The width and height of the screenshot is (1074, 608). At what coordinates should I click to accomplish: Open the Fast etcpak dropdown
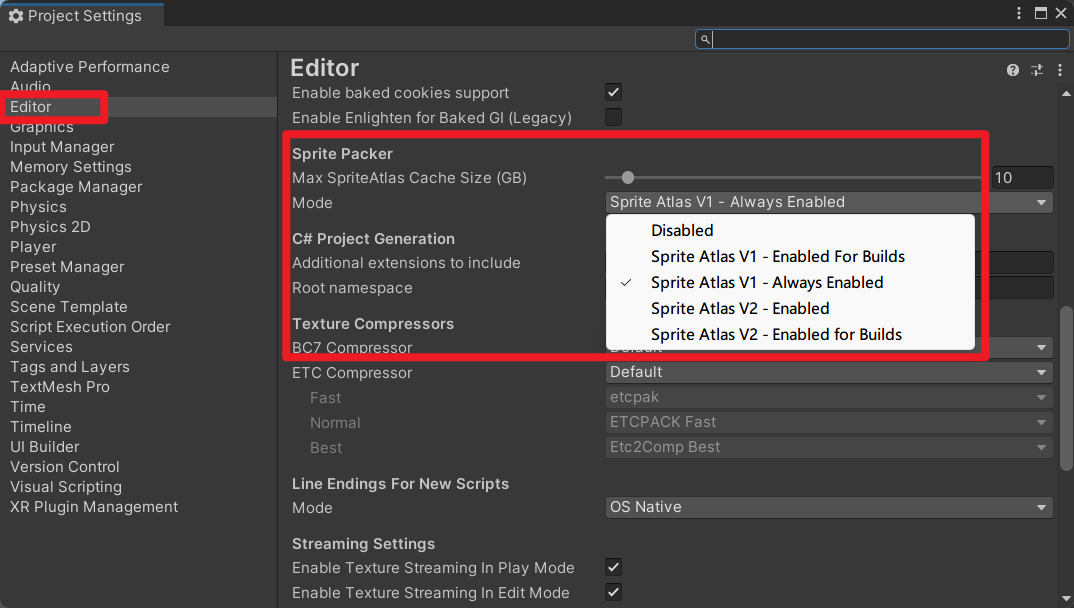point(829,397)
